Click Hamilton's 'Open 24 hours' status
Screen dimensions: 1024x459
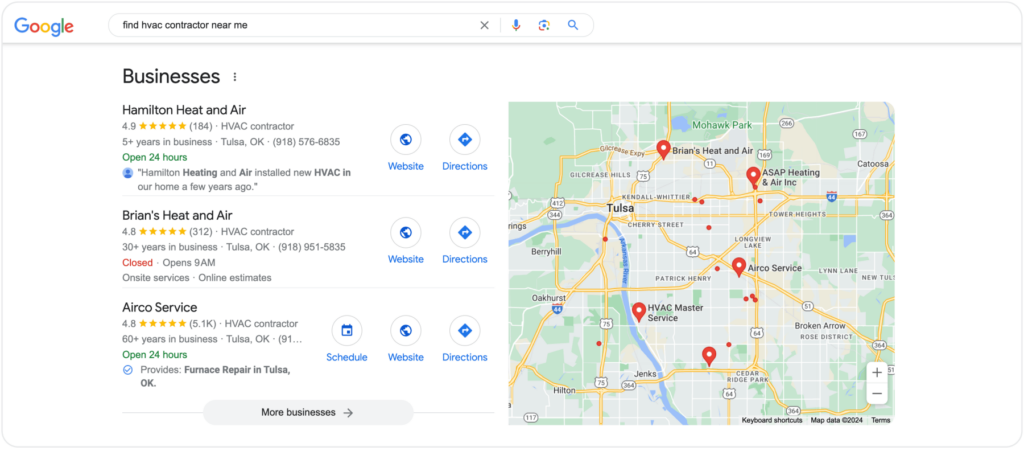[x=154, y=157]
